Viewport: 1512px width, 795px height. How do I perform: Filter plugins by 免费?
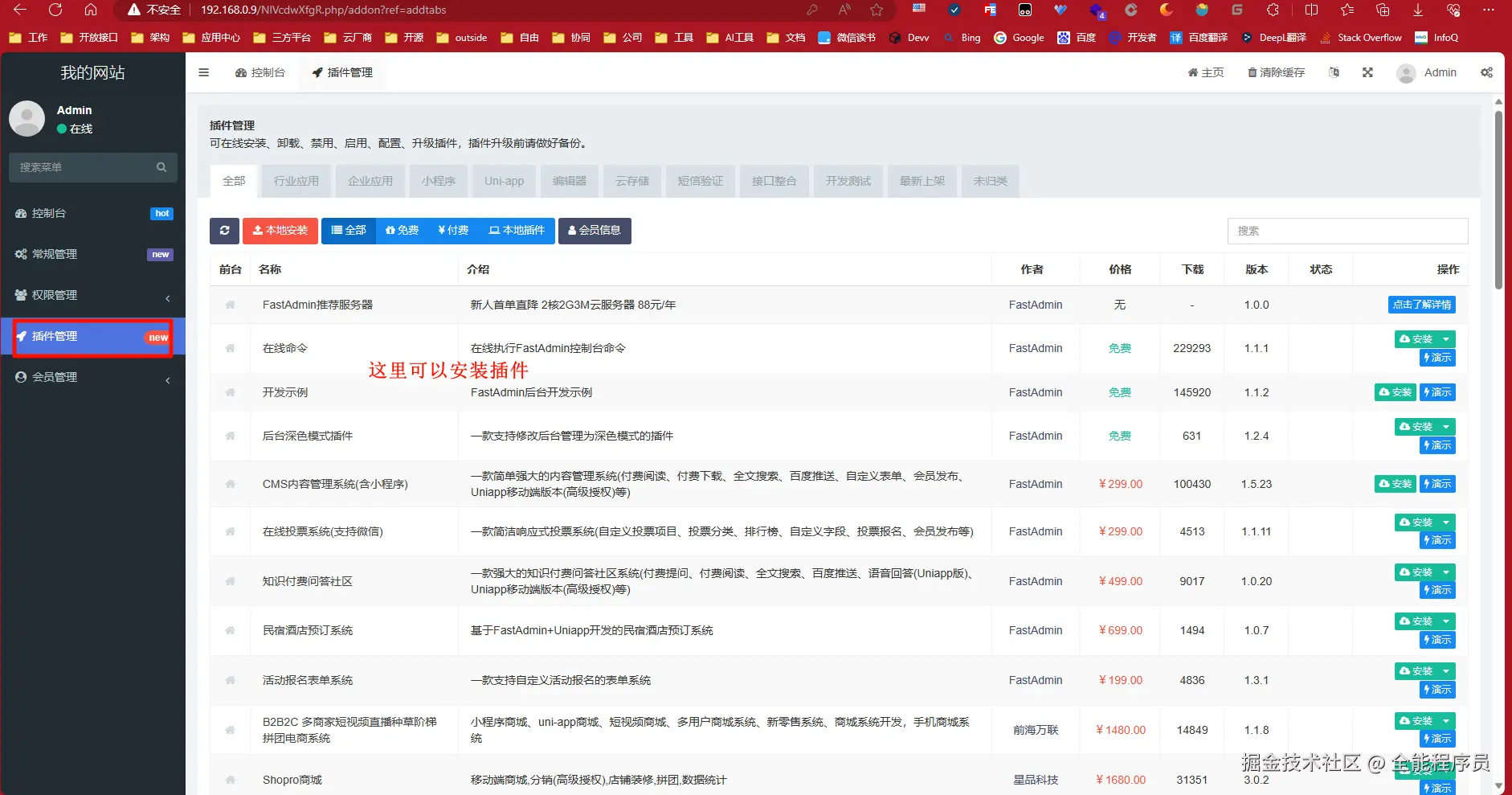coord(402,231)
